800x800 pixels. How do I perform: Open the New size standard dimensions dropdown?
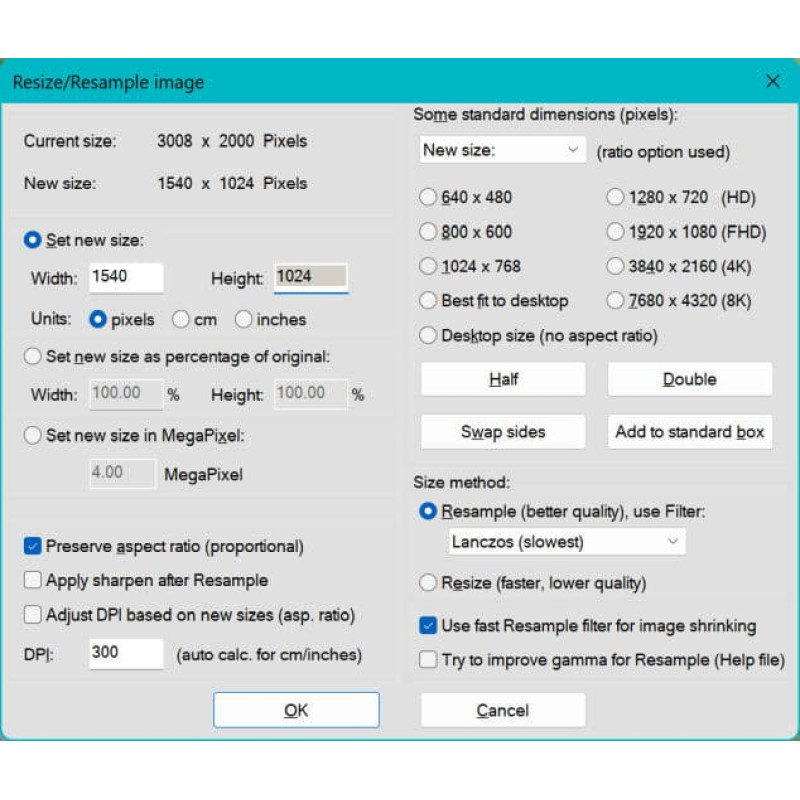(x=503, y=150)
